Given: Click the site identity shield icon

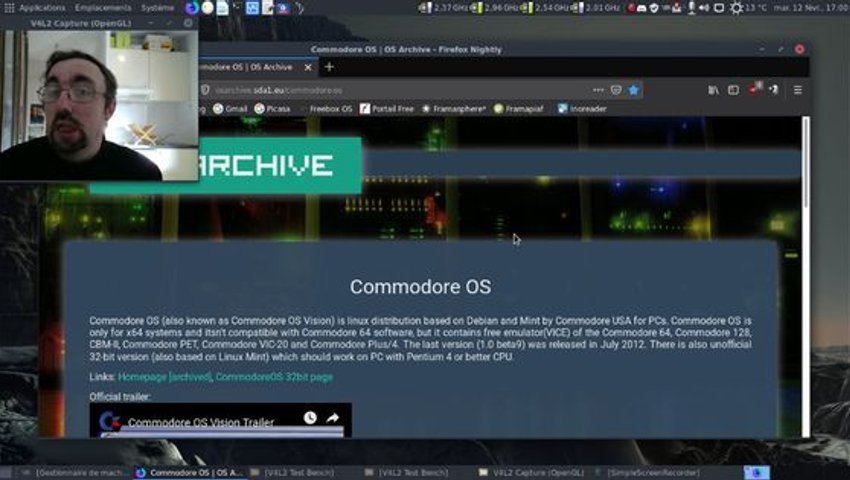Looking at the screenshot, I should [x=205, y=91].
